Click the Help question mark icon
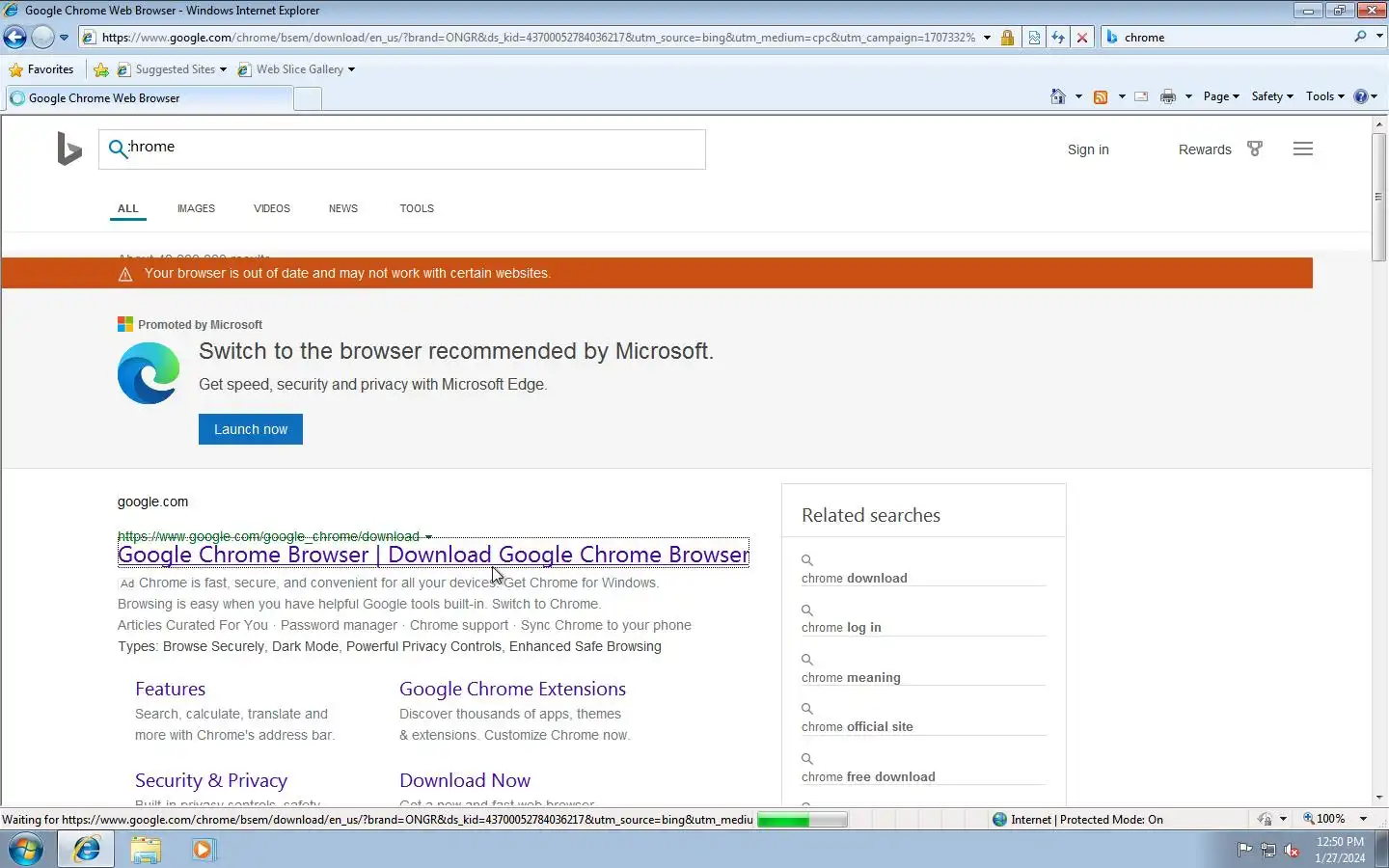Viewport: 1389px width, 868px height. pyautogui.click(x=1361, y=96)
